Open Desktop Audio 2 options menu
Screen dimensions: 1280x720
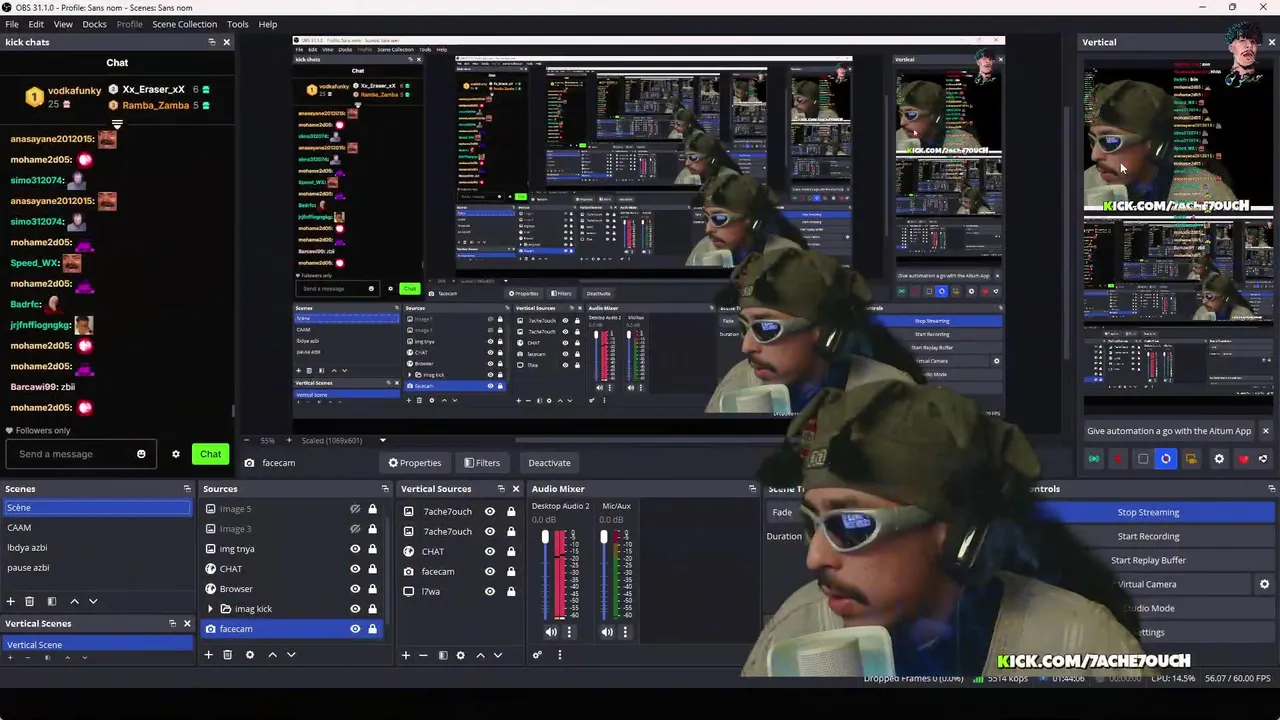click(x=569, y=632)
